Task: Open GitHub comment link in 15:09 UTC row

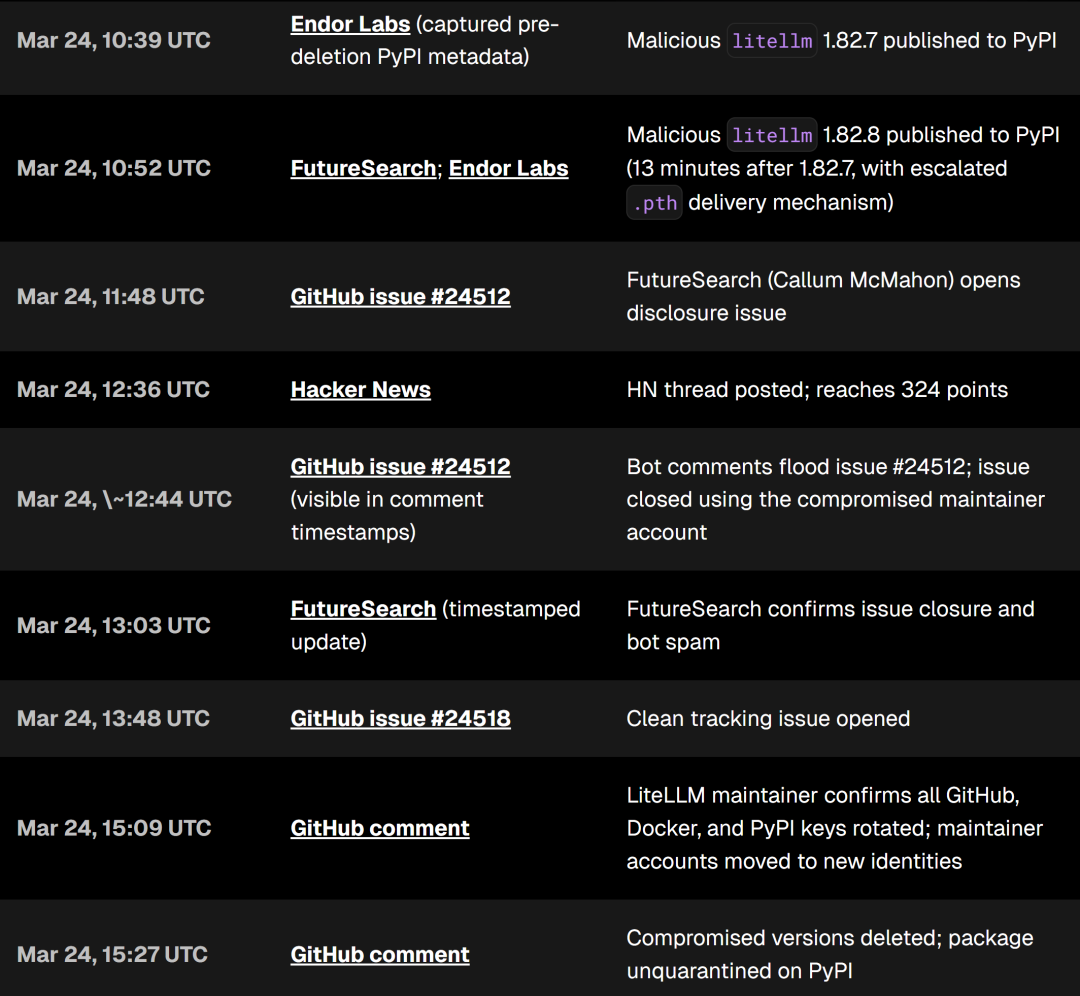Action: [x=379, y=828]
